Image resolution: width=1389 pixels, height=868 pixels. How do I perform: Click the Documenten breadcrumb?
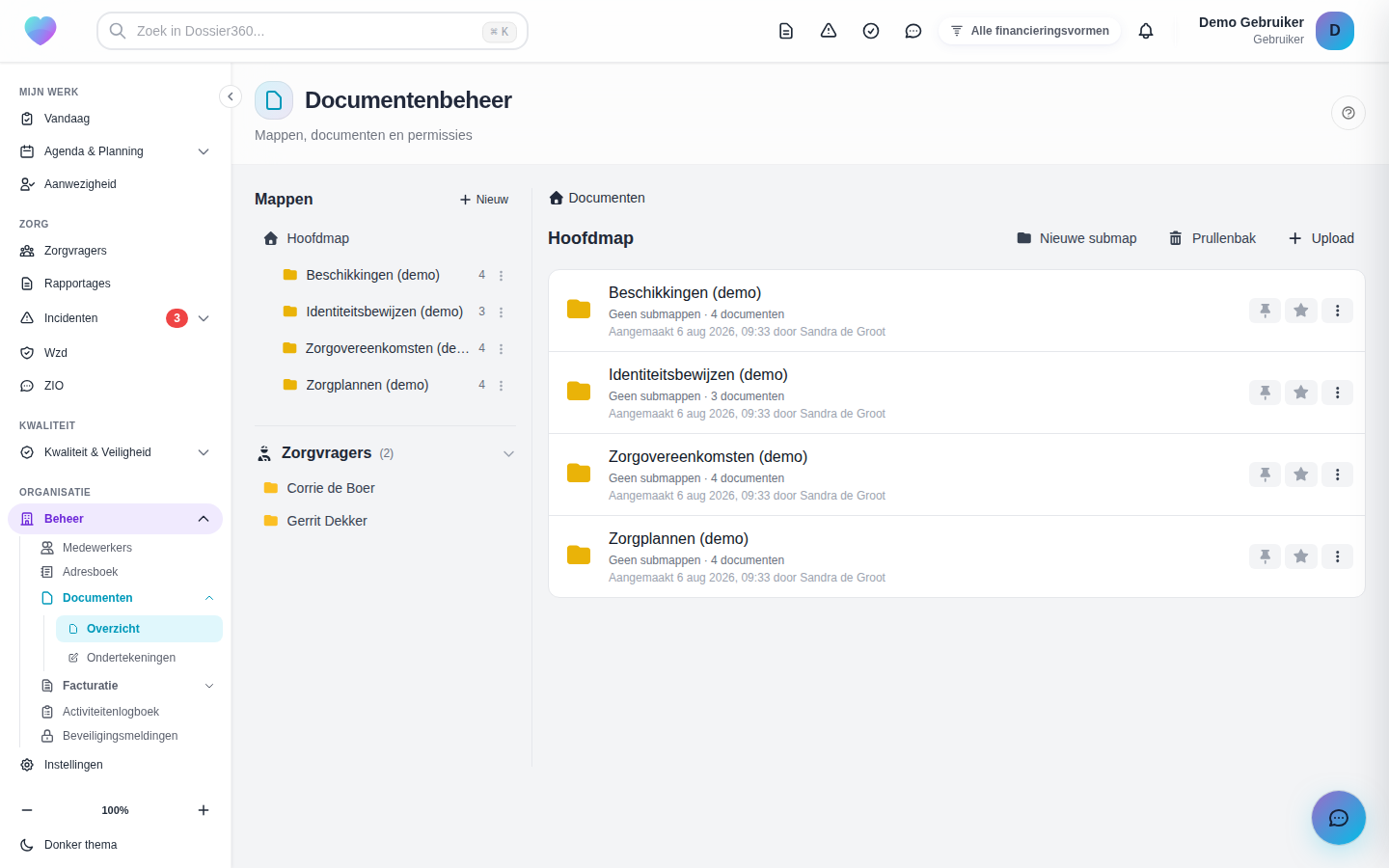597,198
